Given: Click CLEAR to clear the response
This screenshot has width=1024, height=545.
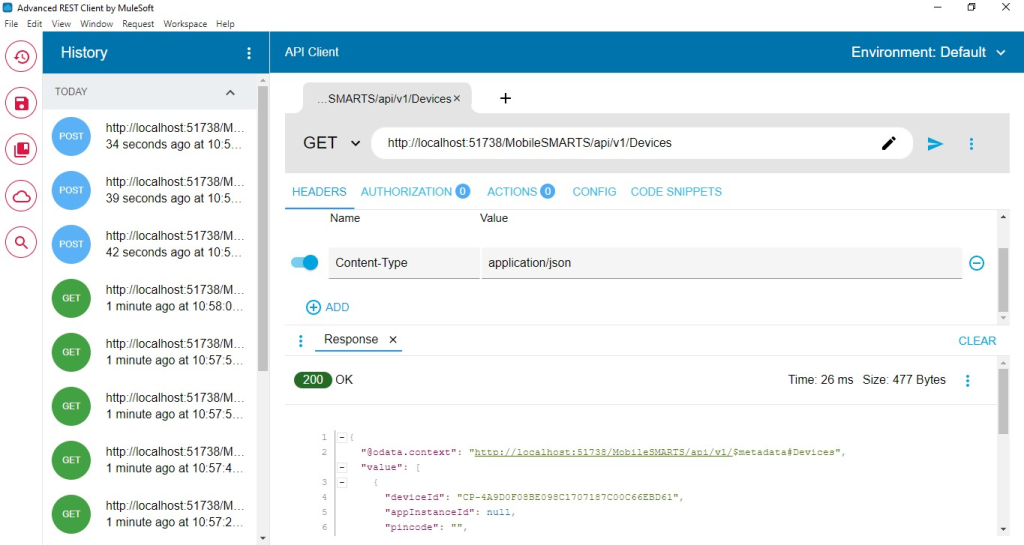Looking at the screenshot, I should coord(977,341).
